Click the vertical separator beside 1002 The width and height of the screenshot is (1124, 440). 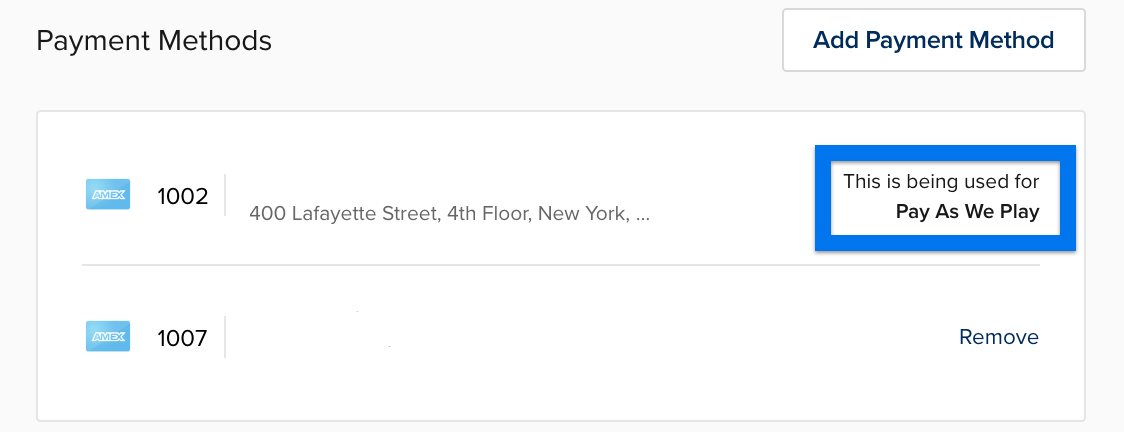coord(225,195)
